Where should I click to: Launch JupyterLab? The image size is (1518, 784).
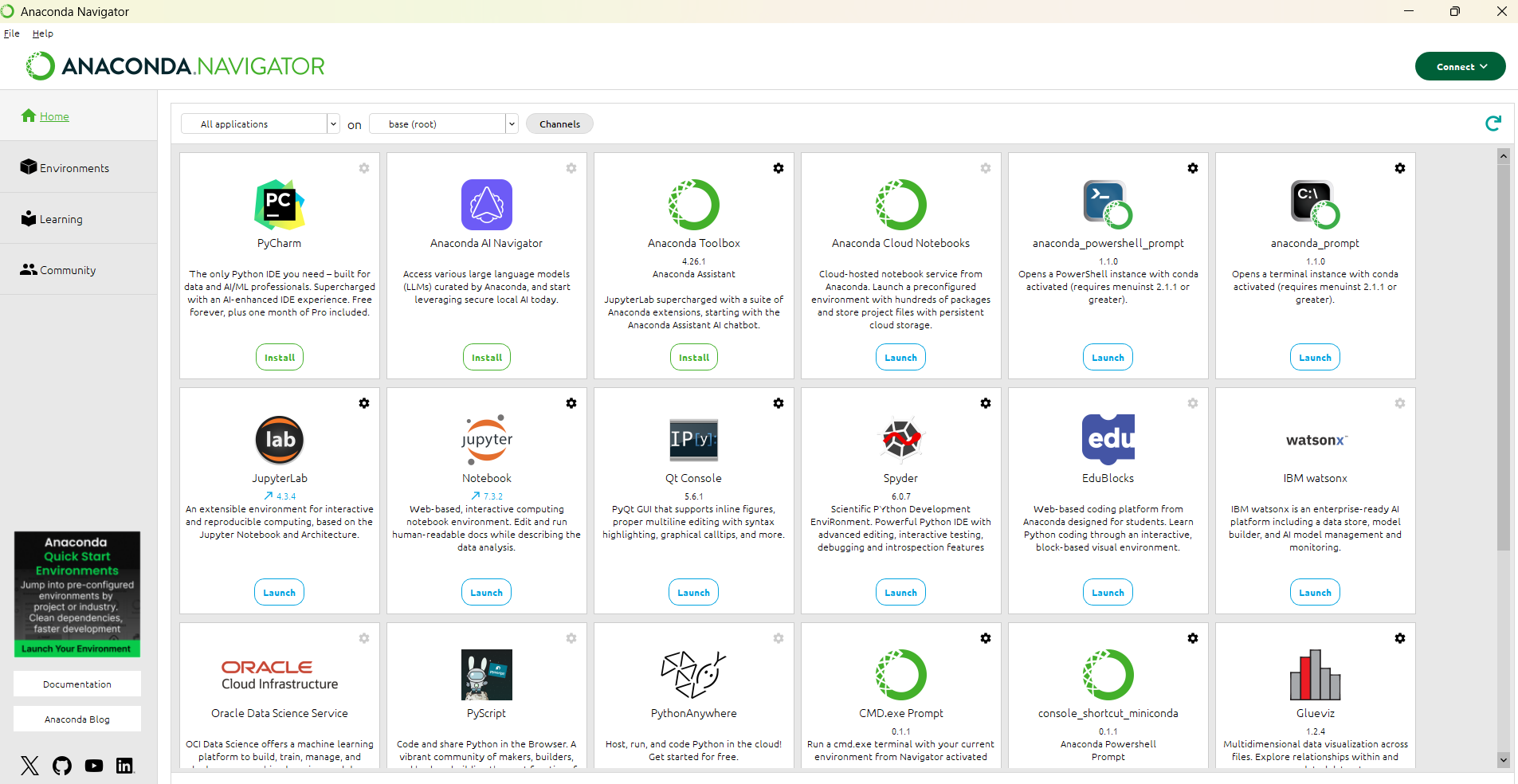(x=280, y=592)
